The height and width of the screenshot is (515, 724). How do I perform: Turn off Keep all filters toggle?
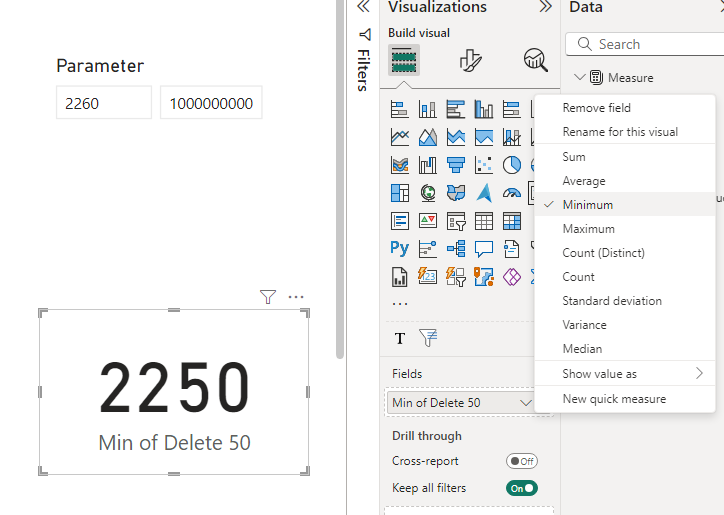coord(522,488)
